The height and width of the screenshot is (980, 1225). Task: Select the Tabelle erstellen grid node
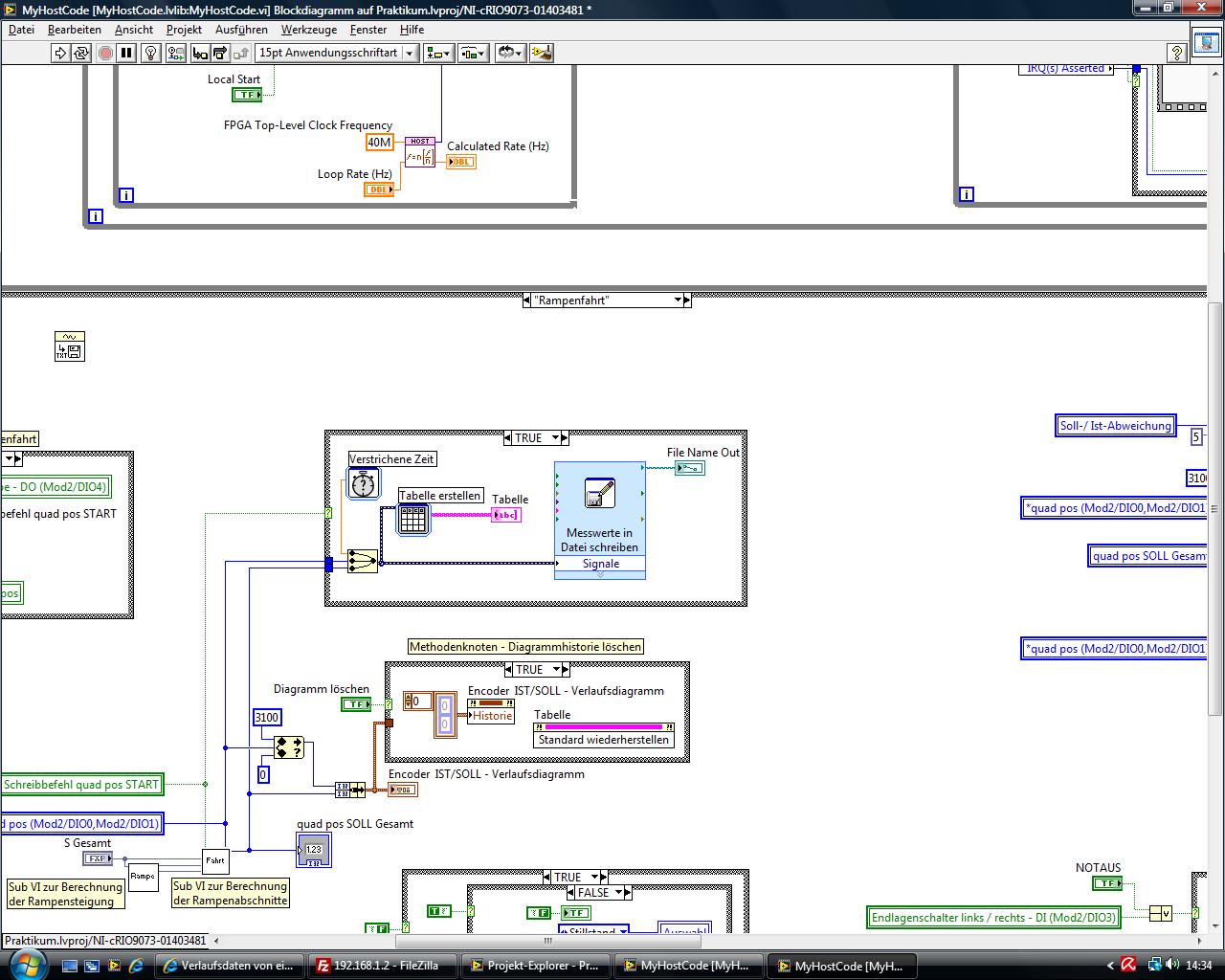click(x=412, y=519)
